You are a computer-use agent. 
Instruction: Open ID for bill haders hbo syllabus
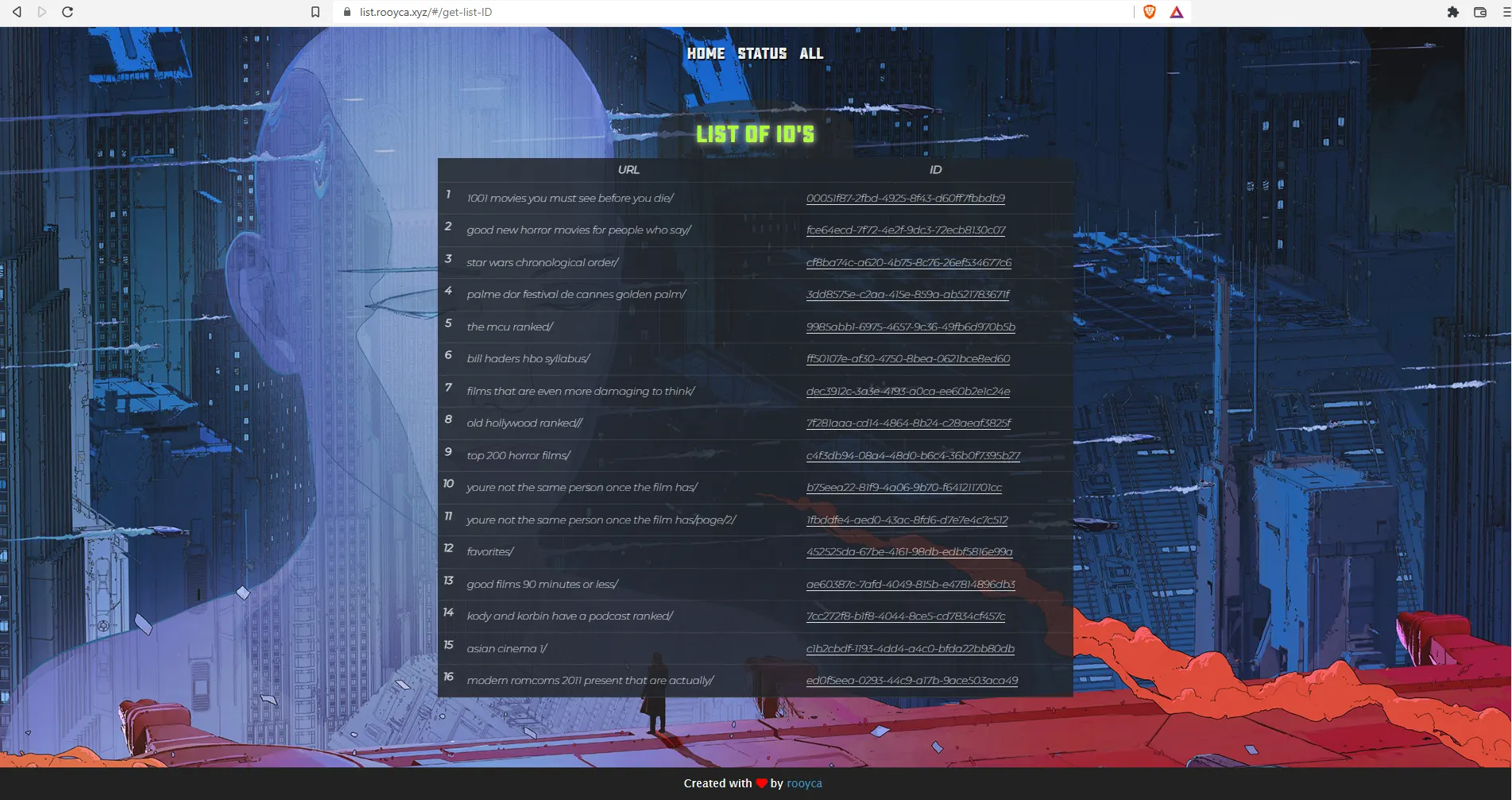908,359
